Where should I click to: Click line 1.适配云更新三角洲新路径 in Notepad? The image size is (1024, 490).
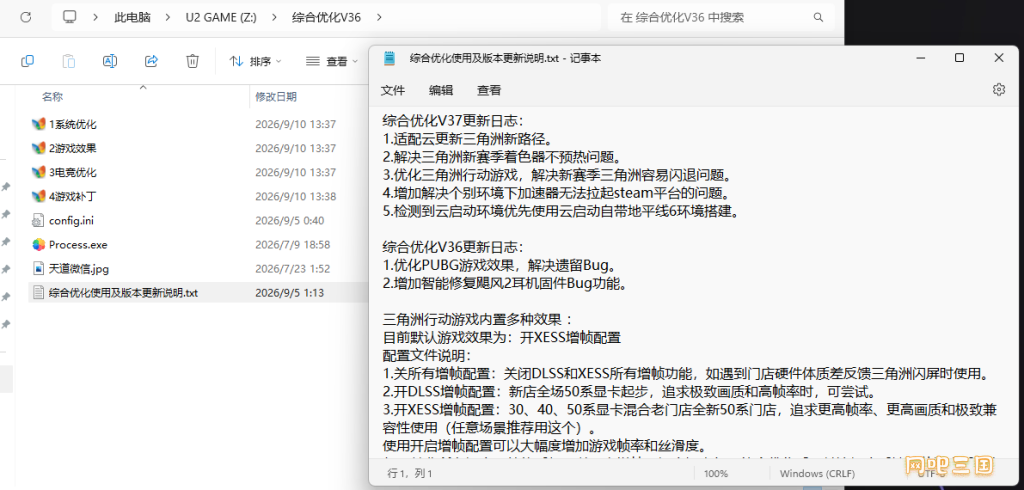pos(468,139)
